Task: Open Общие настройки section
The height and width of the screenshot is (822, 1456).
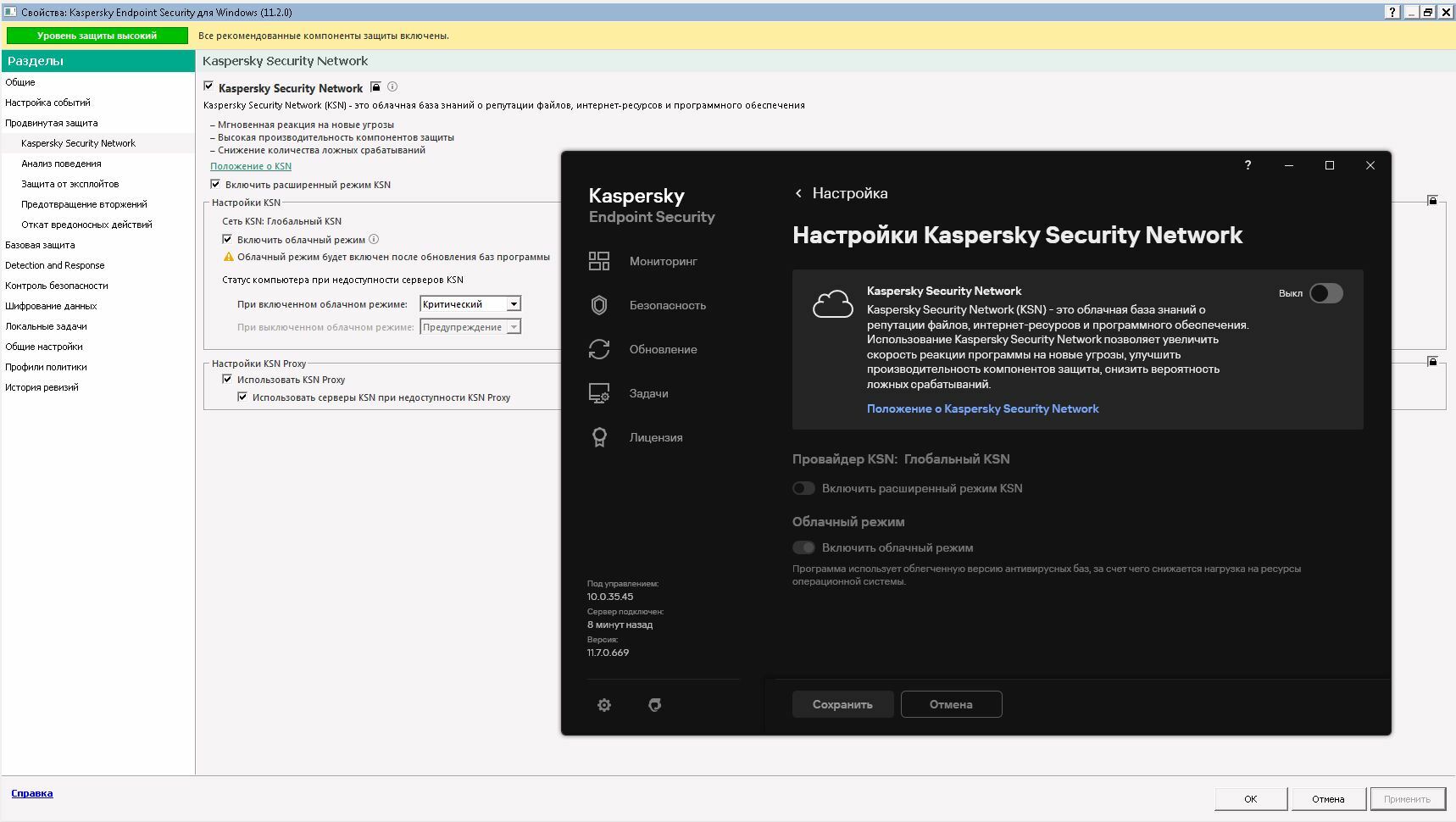Action: click(44, 347)
